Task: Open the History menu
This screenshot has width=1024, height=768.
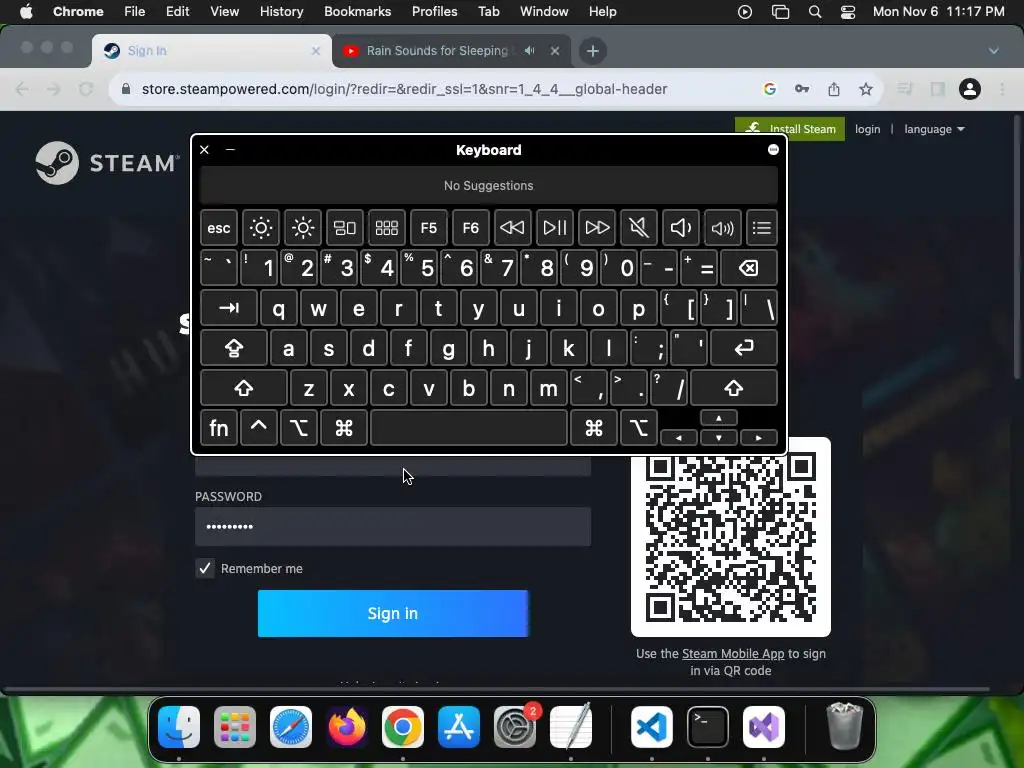Action: coord(281,12)
